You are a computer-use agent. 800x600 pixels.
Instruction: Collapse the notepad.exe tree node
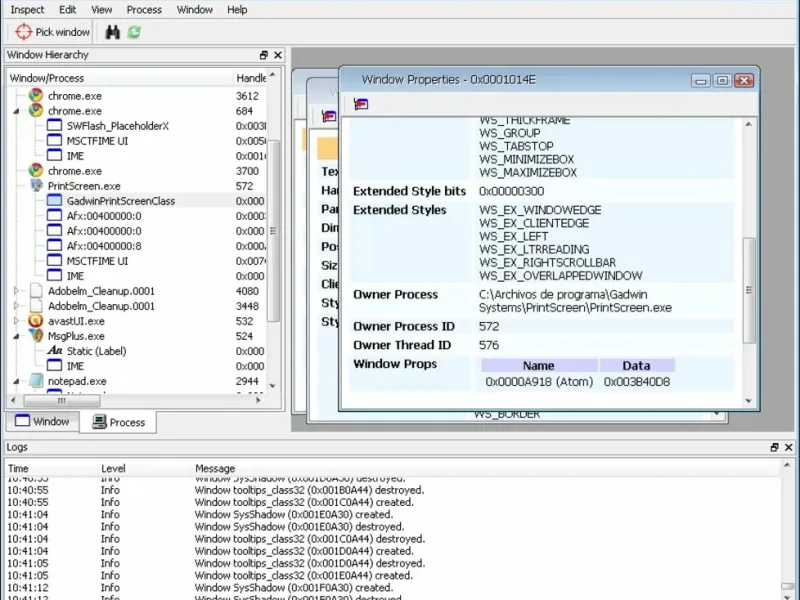point(16,381)
